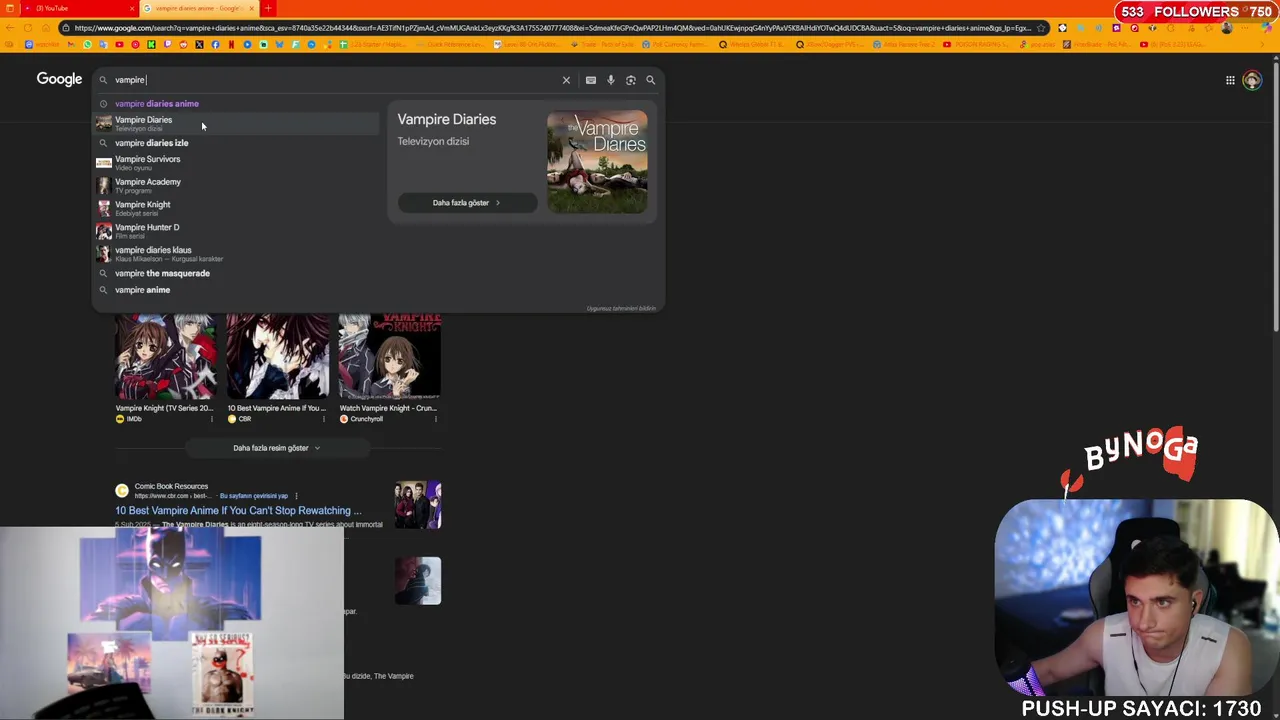Clear the search box with X

pyautogui.click(x=566, y=80)
